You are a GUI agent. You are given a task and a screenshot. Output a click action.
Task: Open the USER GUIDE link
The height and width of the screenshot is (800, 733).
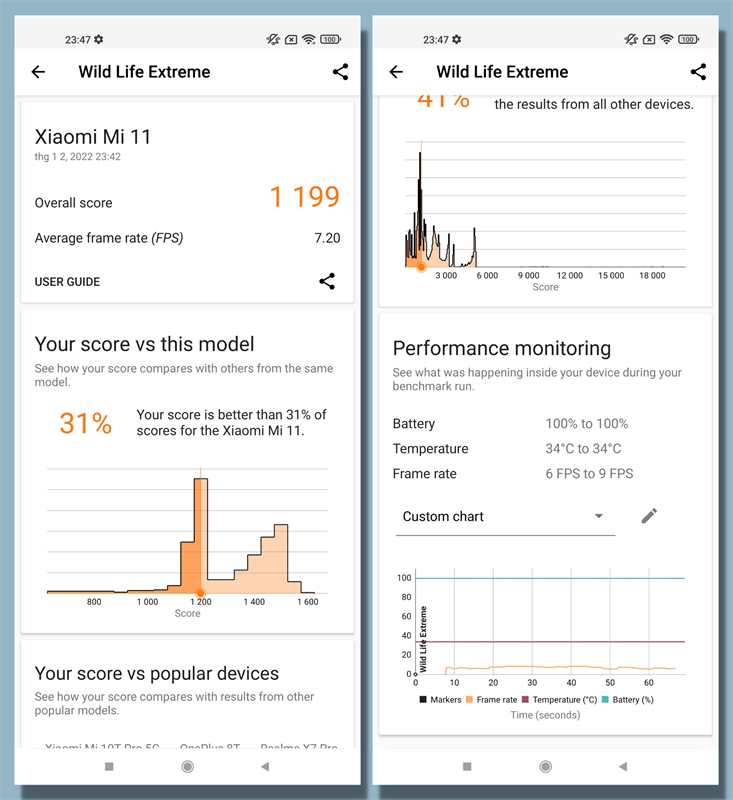(x=67, y=282)
